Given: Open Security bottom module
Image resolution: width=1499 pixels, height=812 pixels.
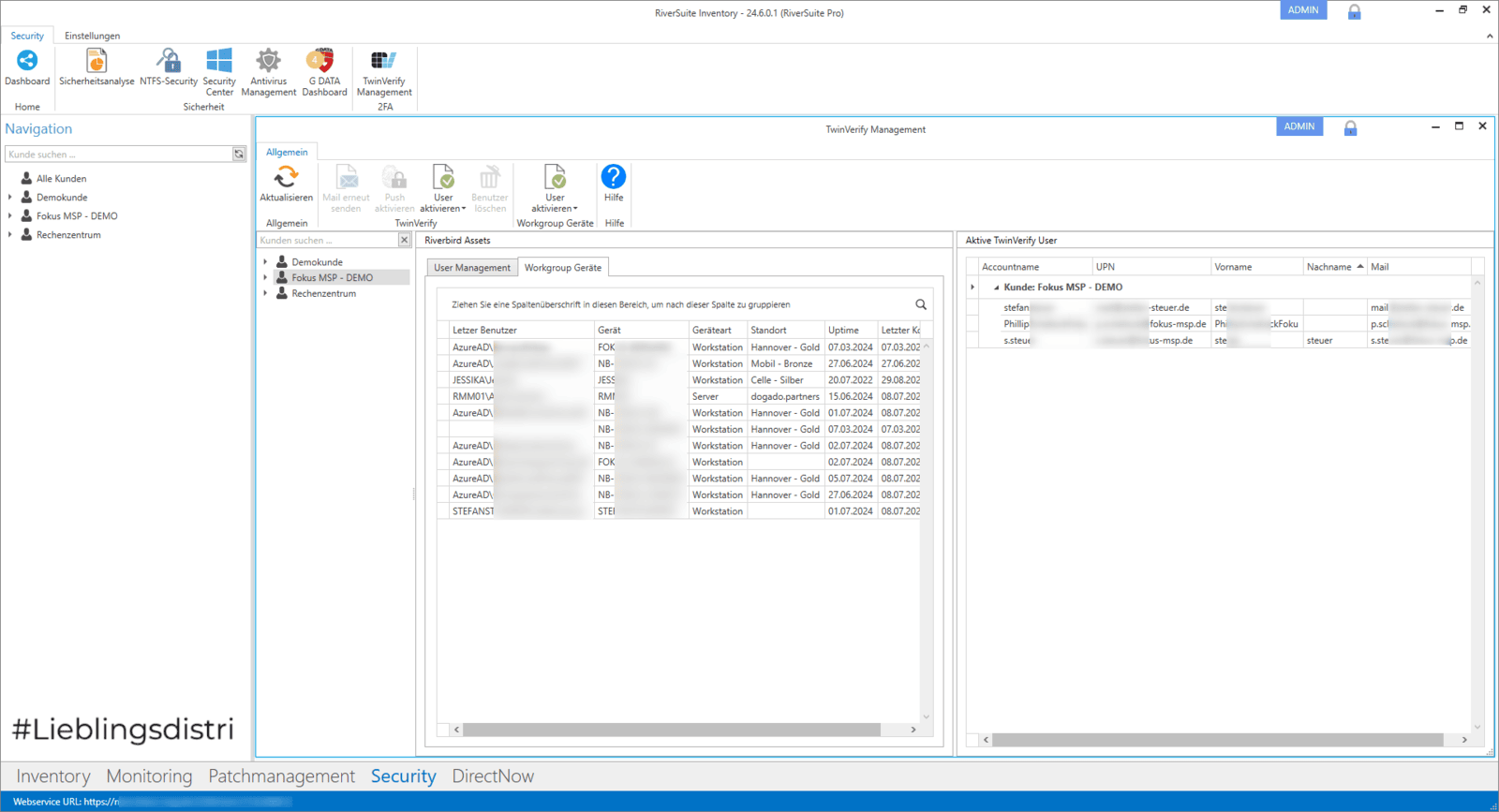Looking at the screenshot, I should pos(404,776).
